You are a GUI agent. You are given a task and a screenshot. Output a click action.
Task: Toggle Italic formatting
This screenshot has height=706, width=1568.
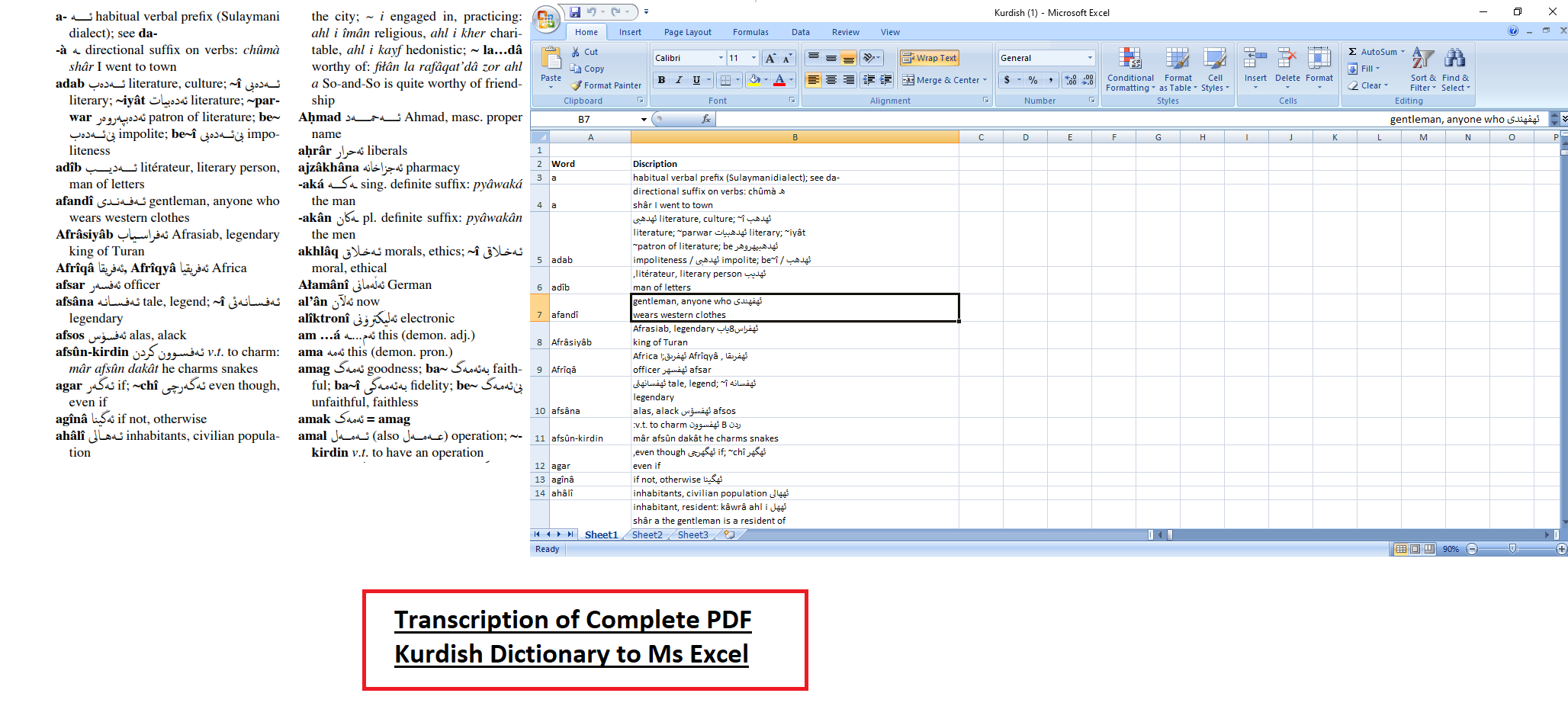678,80
